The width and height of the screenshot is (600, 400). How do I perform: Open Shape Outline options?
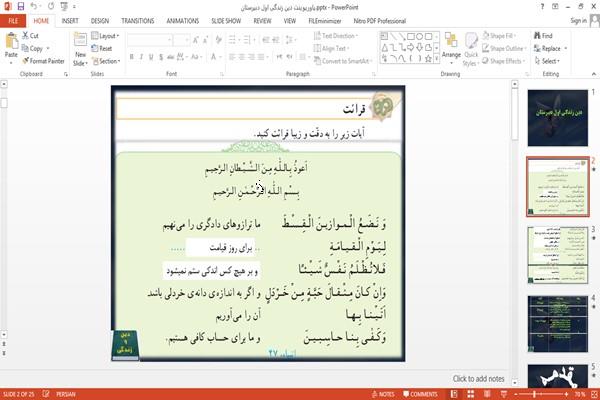(x=505, y=48)
